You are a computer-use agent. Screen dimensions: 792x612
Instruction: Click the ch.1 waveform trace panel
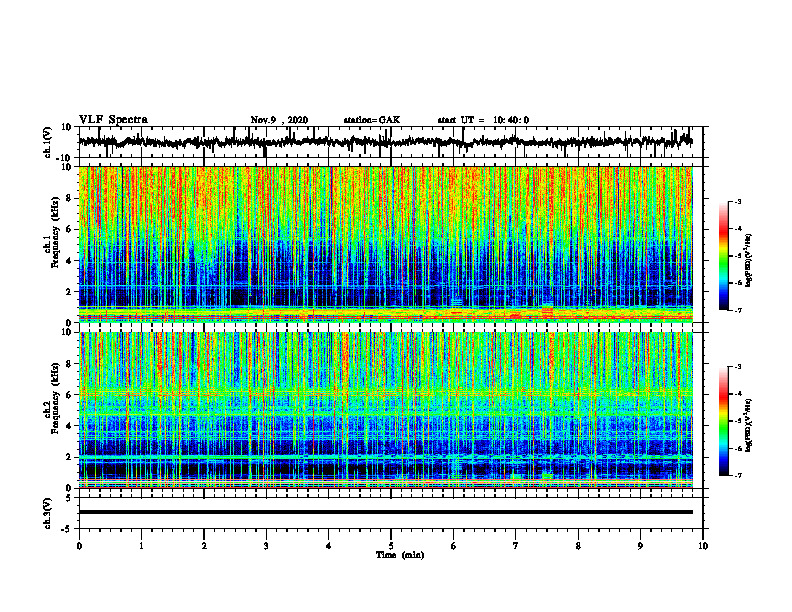391,142
